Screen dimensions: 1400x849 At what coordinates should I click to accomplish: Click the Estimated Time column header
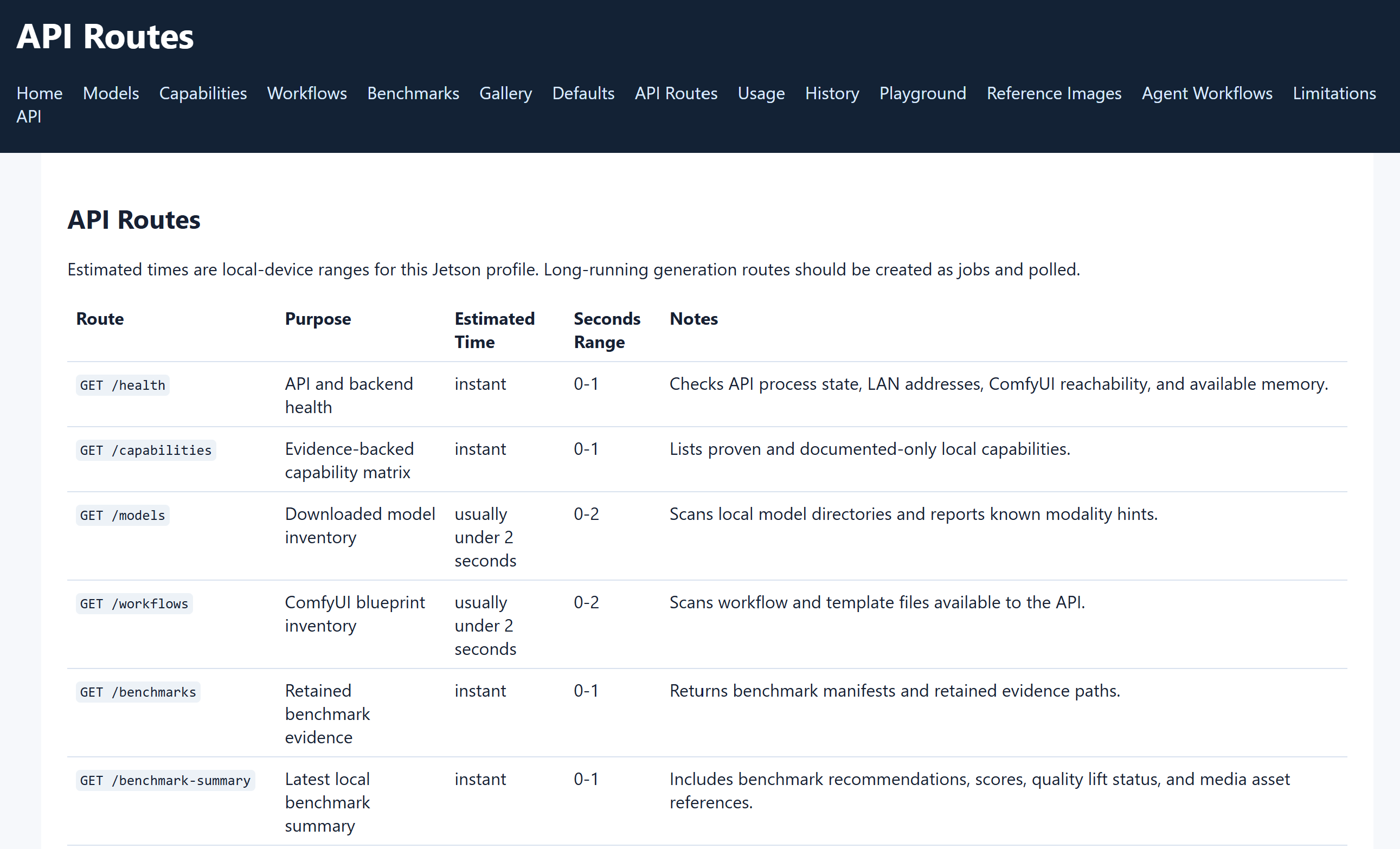(x=495, y=330)
